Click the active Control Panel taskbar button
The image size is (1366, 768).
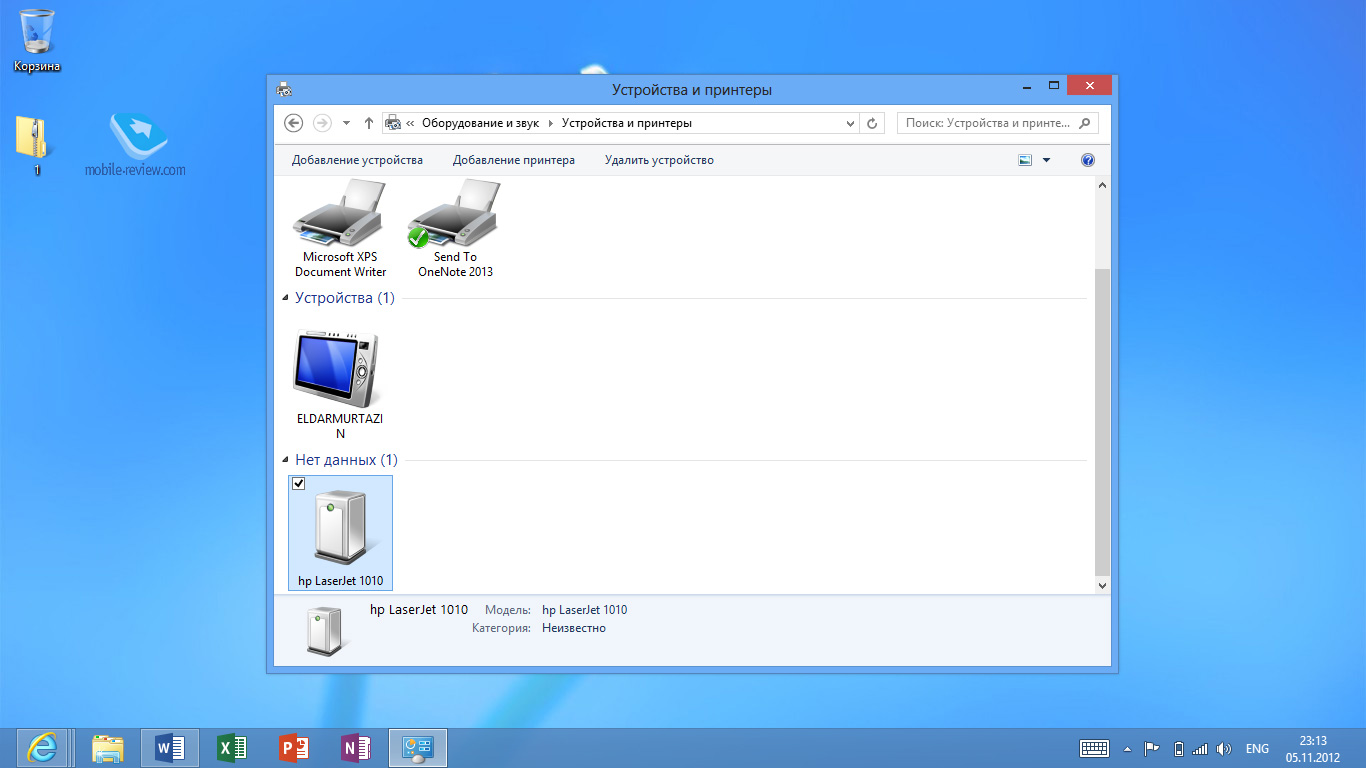pyautogui.click(x=417, y=748)
